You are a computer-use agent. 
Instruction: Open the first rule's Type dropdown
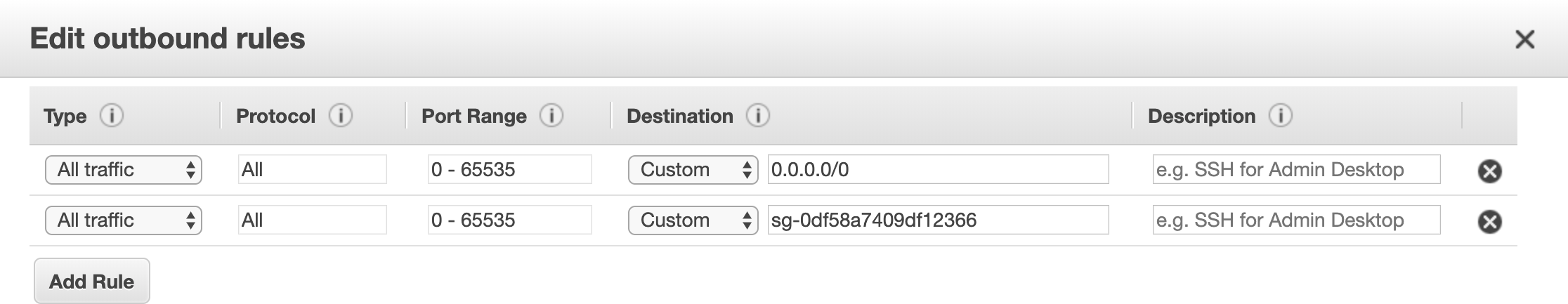124,170
